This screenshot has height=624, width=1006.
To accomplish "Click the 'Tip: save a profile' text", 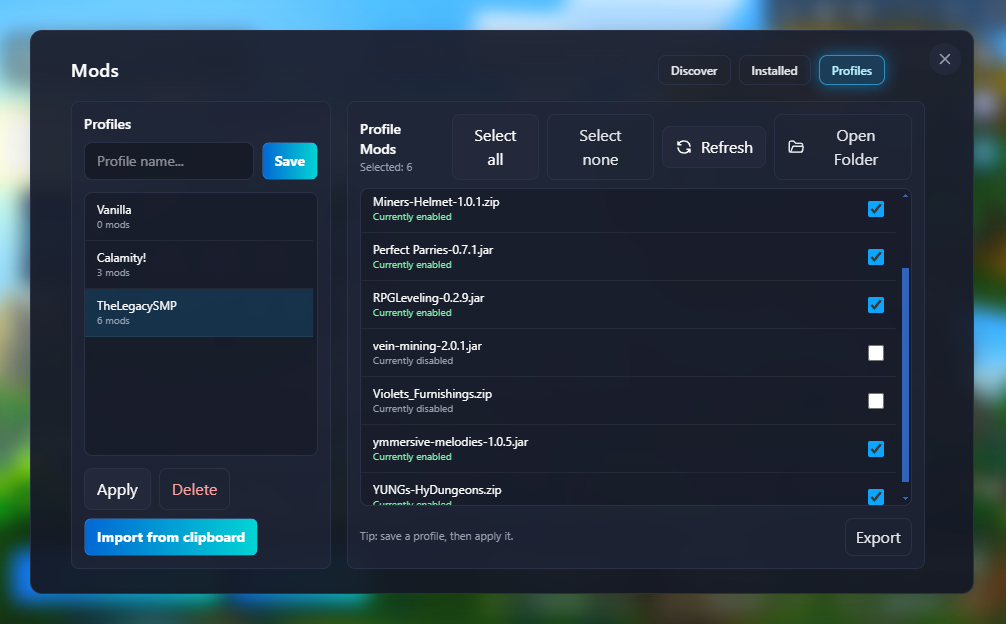I will point(436,536).
